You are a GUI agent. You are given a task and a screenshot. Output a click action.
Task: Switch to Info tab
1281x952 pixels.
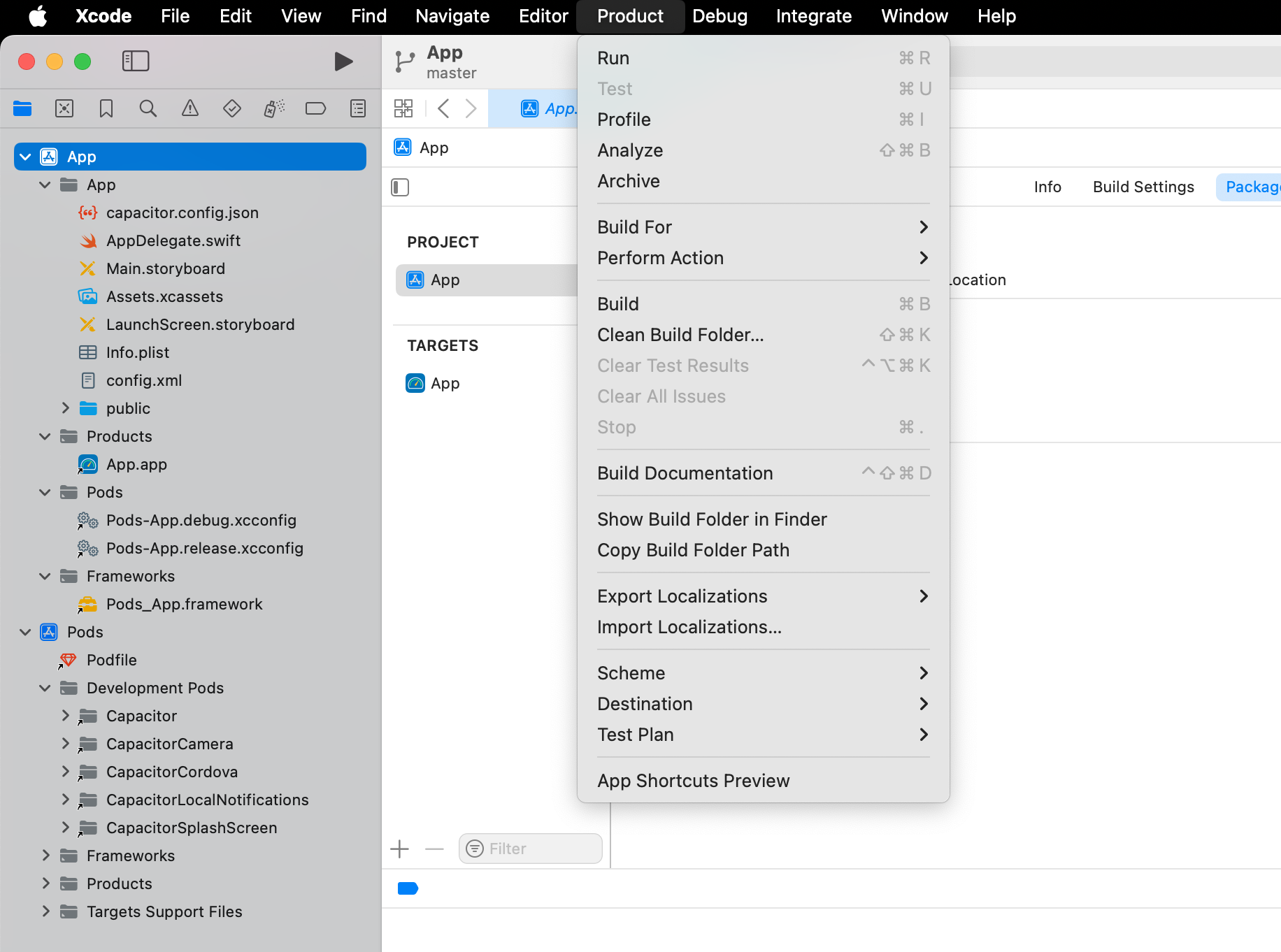click(1047, 187)
